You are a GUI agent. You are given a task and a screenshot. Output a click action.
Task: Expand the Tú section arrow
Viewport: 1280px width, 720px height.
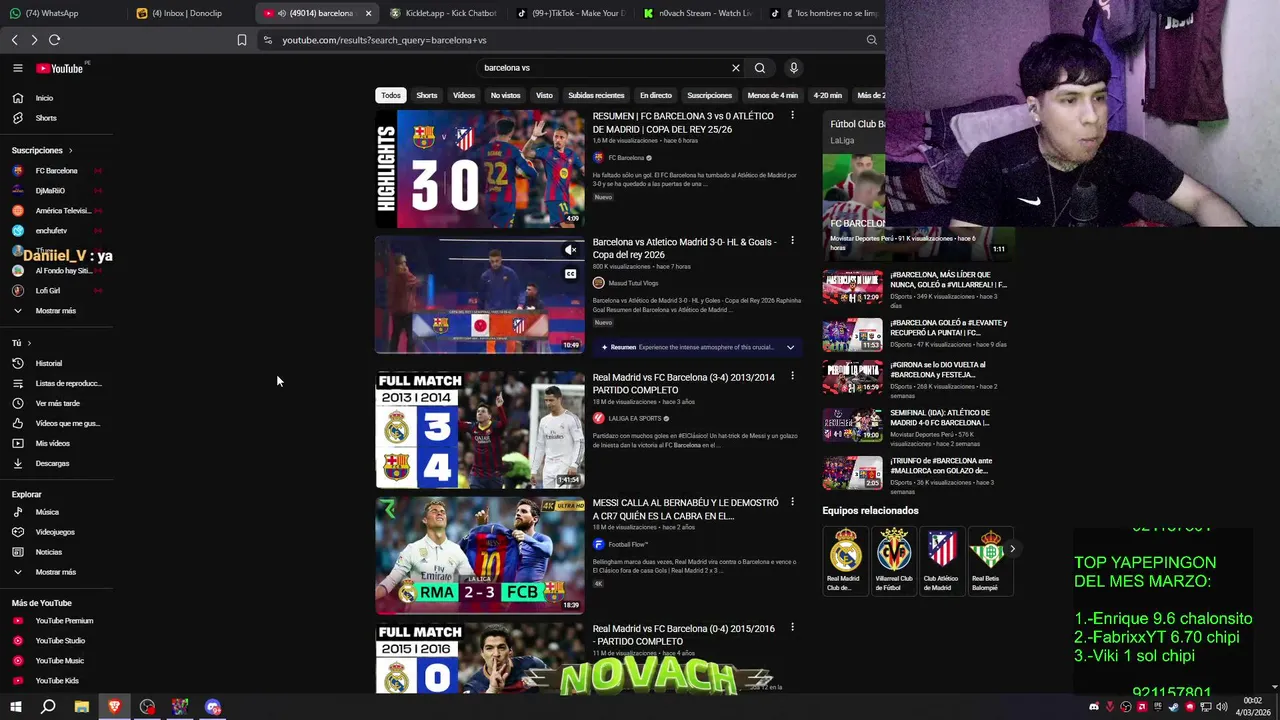pyautogui.click(x=29, y=343)
